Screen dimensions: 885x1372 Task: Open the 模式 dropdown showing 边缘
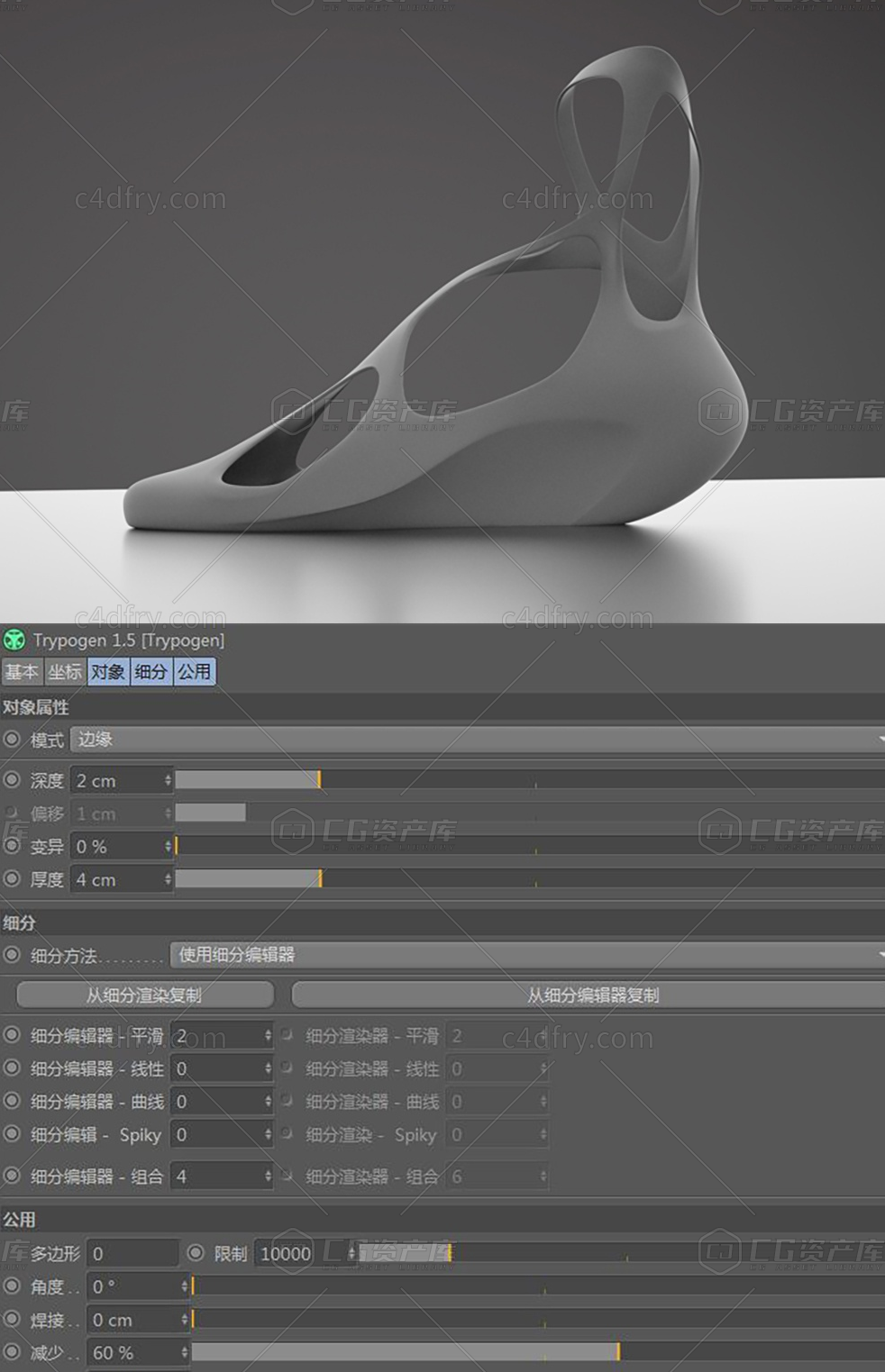[x=478, y=740]
